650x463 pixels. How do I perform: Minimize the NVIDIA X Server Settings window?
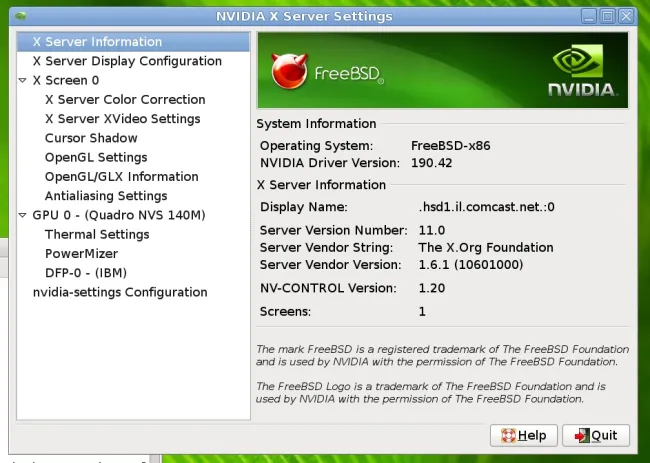tap(589, 17)
